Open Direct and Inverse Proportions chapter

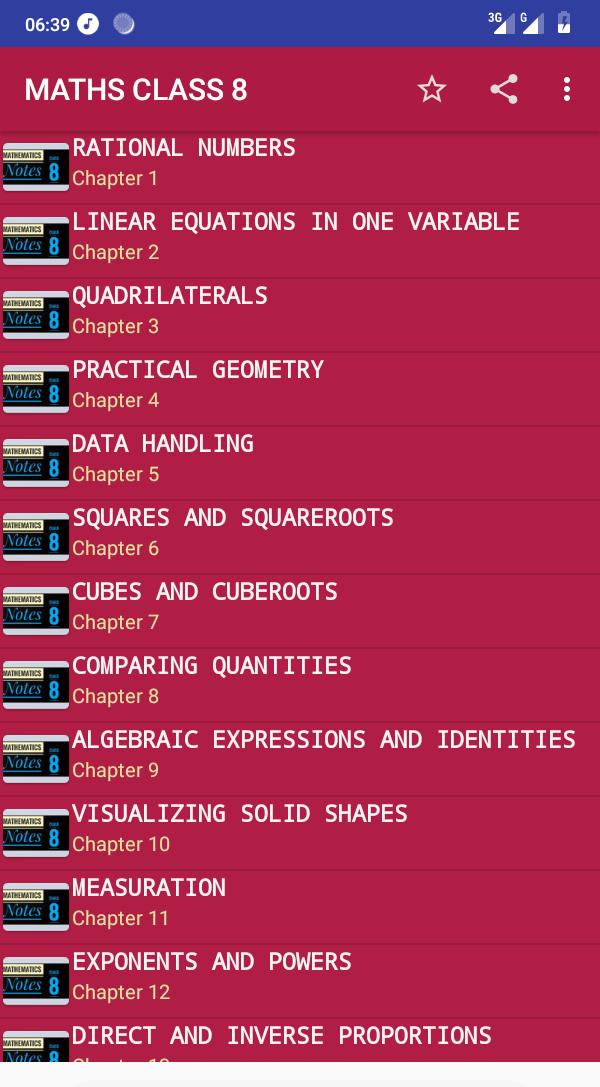(282, 1036)
